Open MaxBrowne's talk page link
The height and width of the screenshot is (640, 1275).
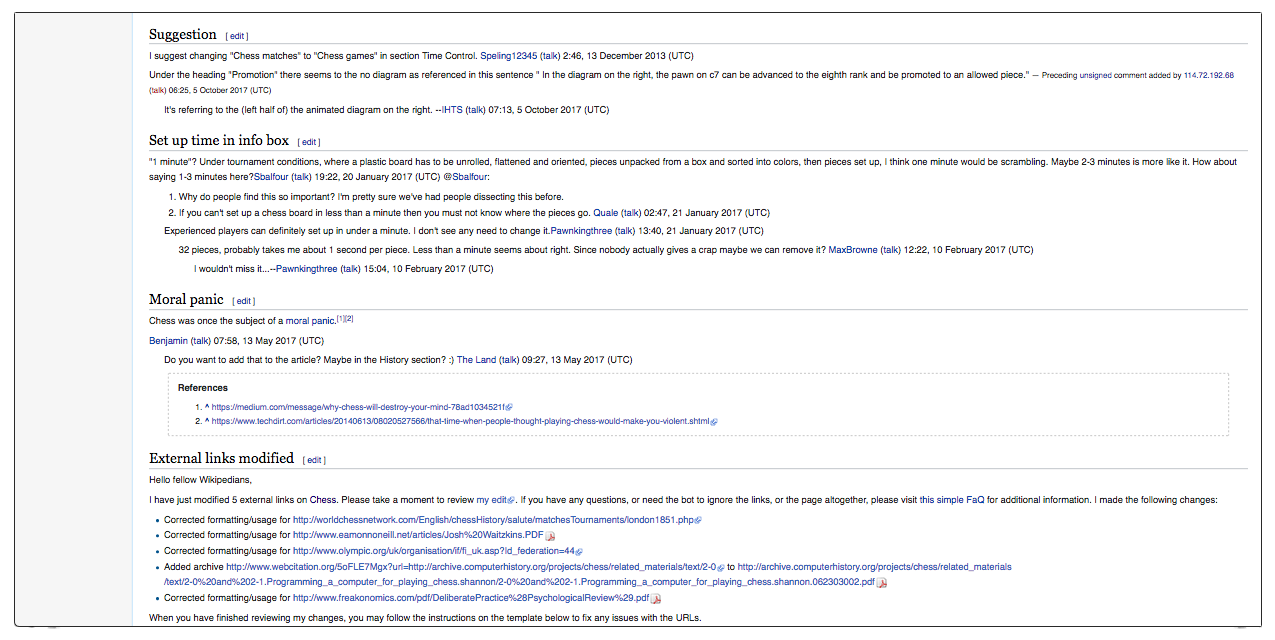[890, 249]
